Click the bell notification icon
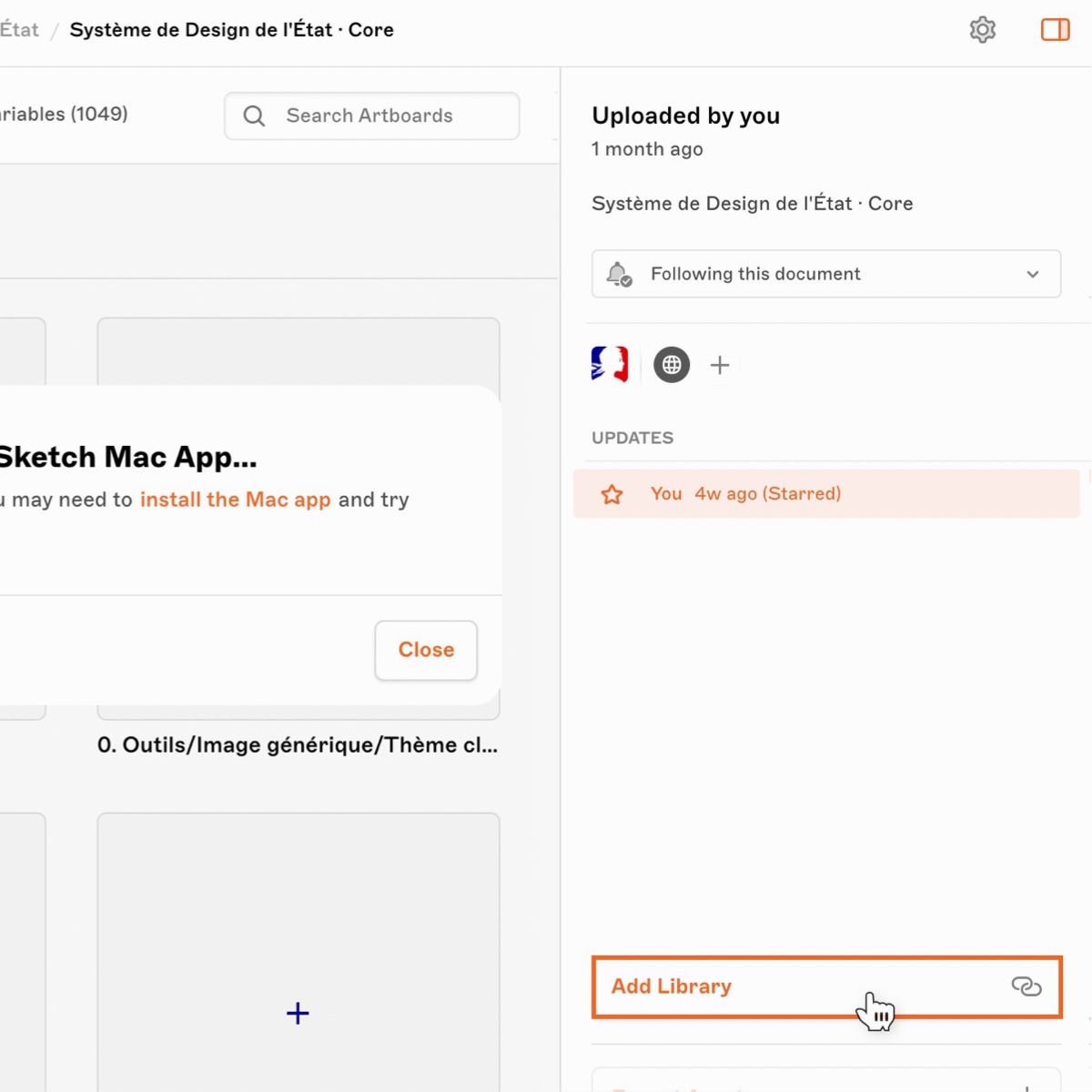 (619, 274)
